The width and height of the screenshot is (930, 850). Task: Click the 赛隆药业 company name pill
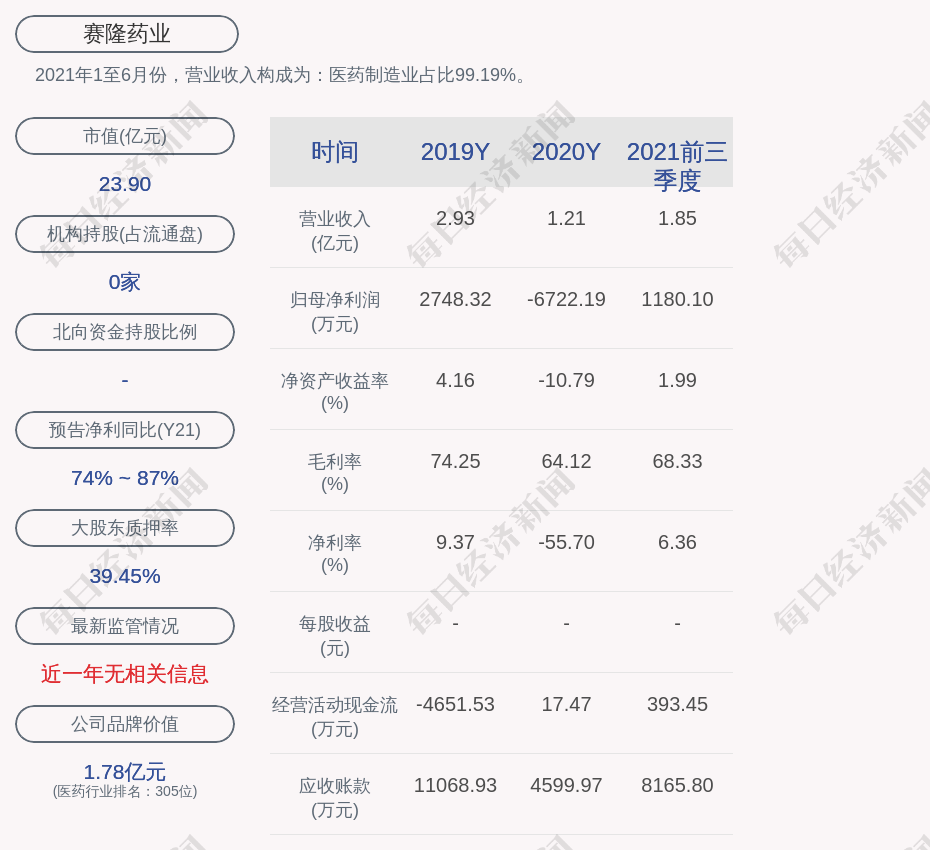coord(127,34)
